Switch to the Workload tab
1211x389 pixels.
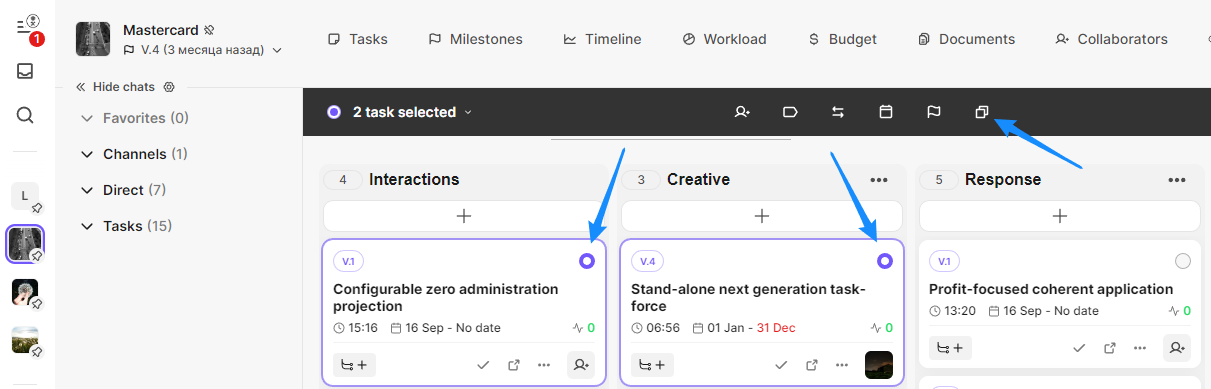tap(724, 39)
